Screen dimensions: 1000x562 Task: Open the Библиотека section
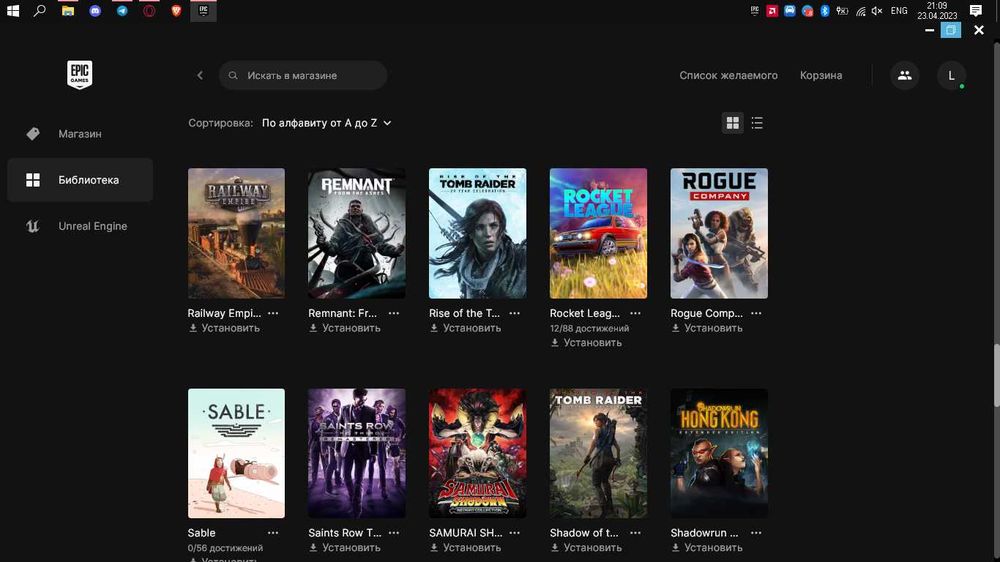coord(80,180)
